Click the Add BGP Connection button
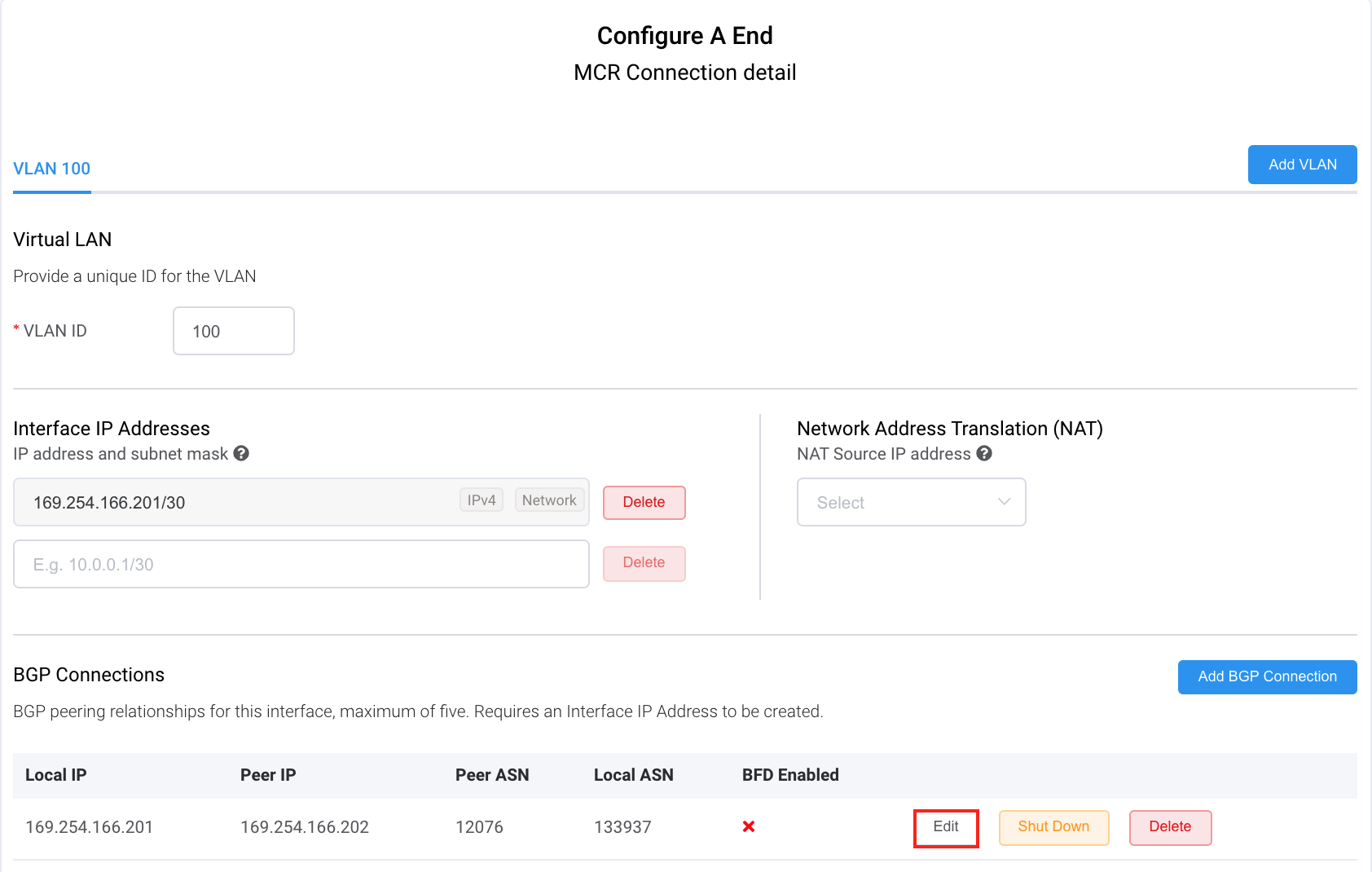Screen dimensions: 1372x872 (x=1267, y=676)
